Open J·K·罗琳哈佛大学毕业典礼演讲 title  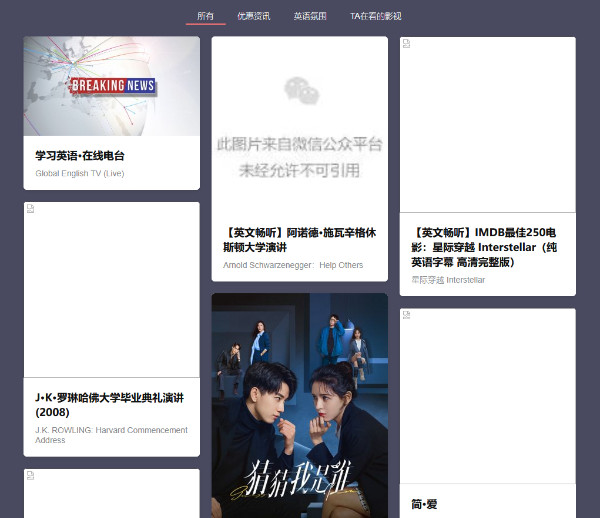click(109, 404)
